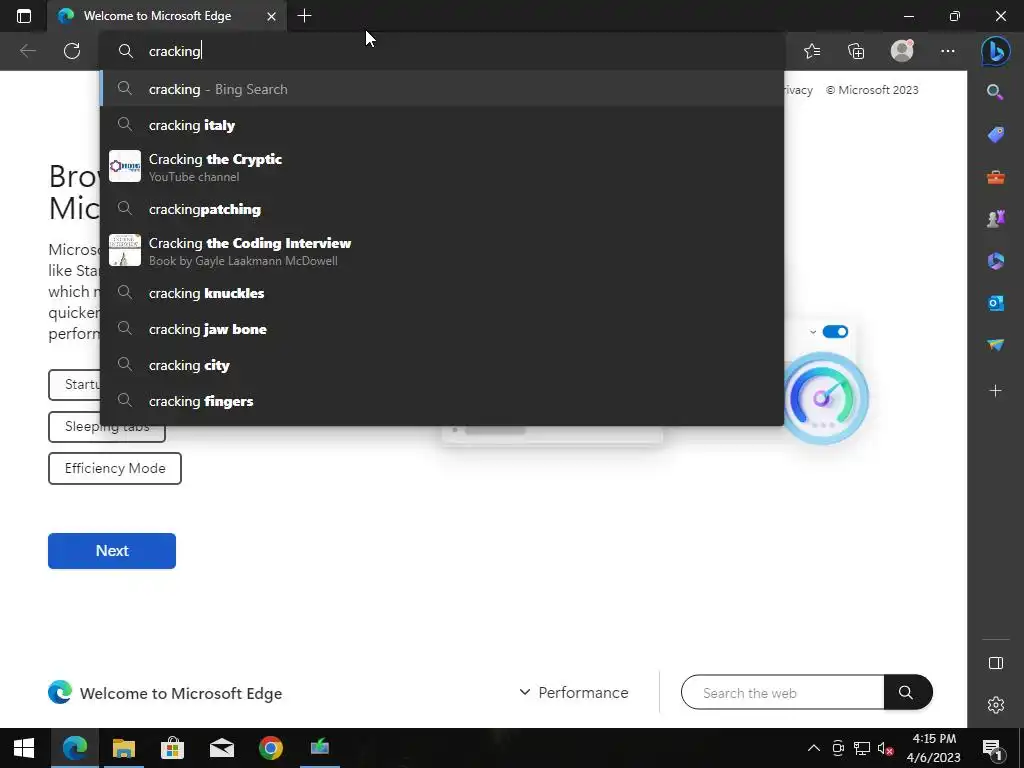
Task: Choose 'Cracking the Cryptic' YouTube channel suggestion
Action: point(442,167)
